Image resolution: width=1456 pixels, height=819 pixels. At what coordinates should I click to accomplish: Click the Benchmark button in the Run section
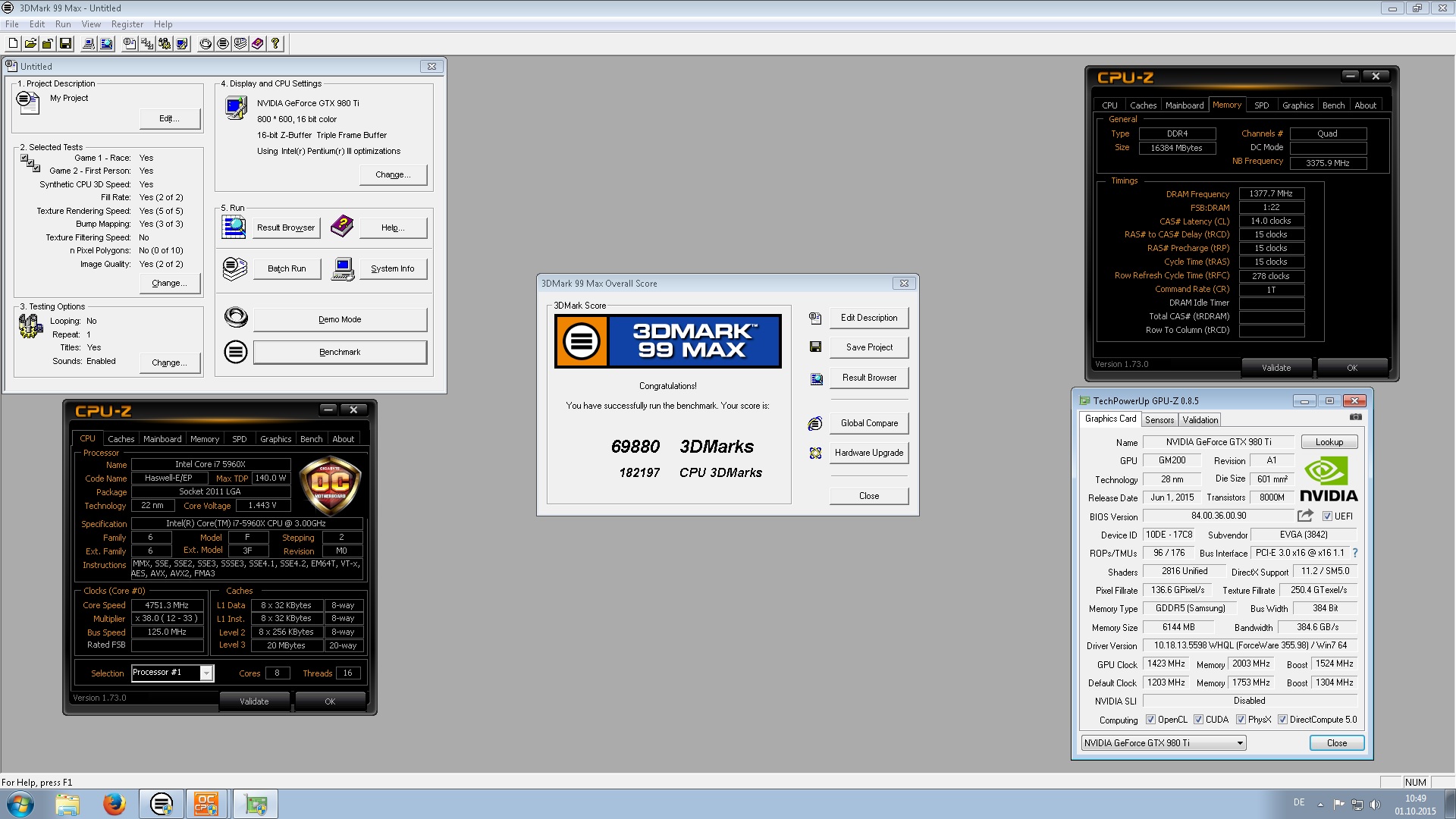point(340,352)
